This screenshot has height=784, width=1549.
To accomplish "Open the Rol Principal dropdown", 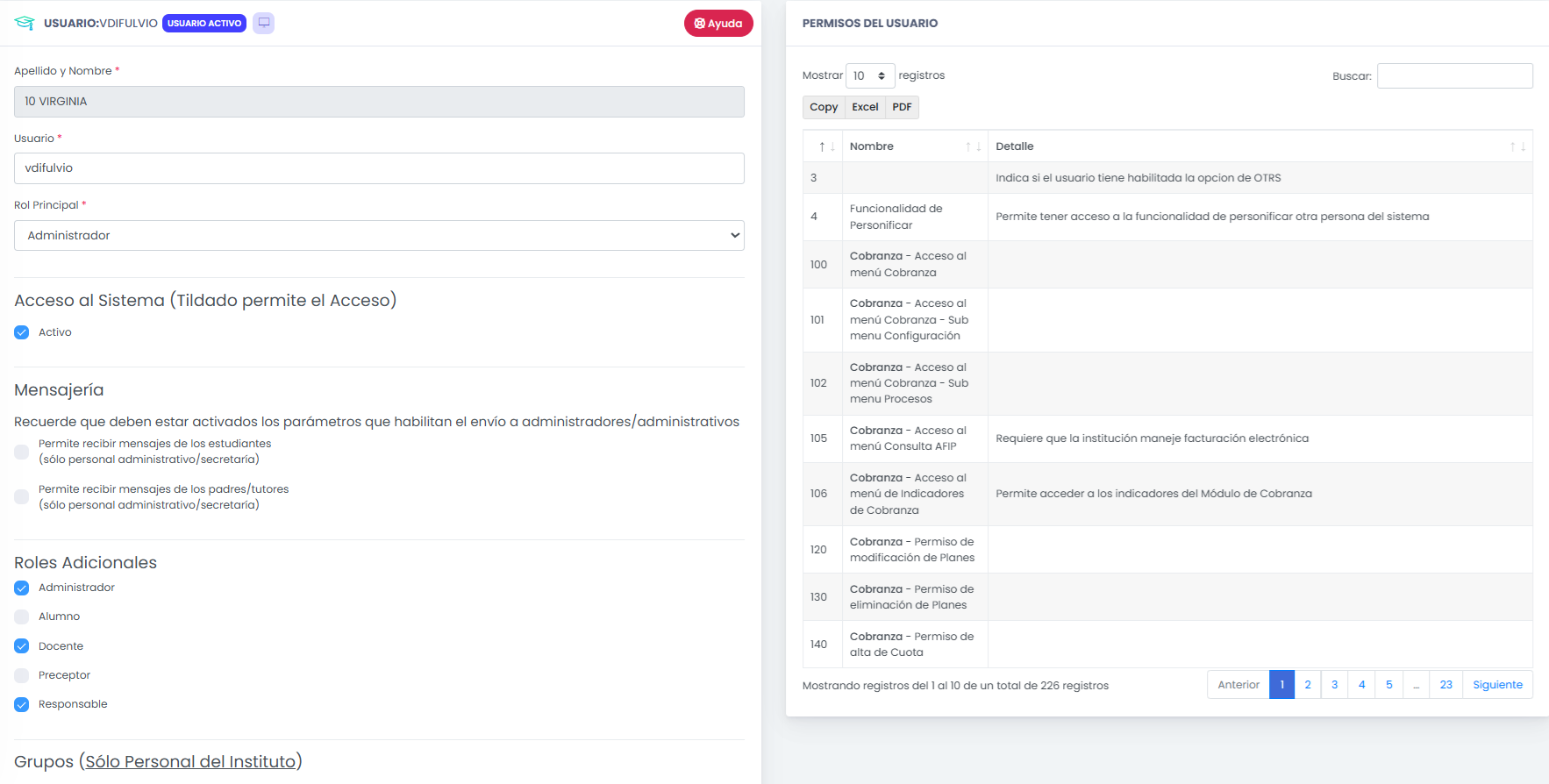I will coord(379,235).
